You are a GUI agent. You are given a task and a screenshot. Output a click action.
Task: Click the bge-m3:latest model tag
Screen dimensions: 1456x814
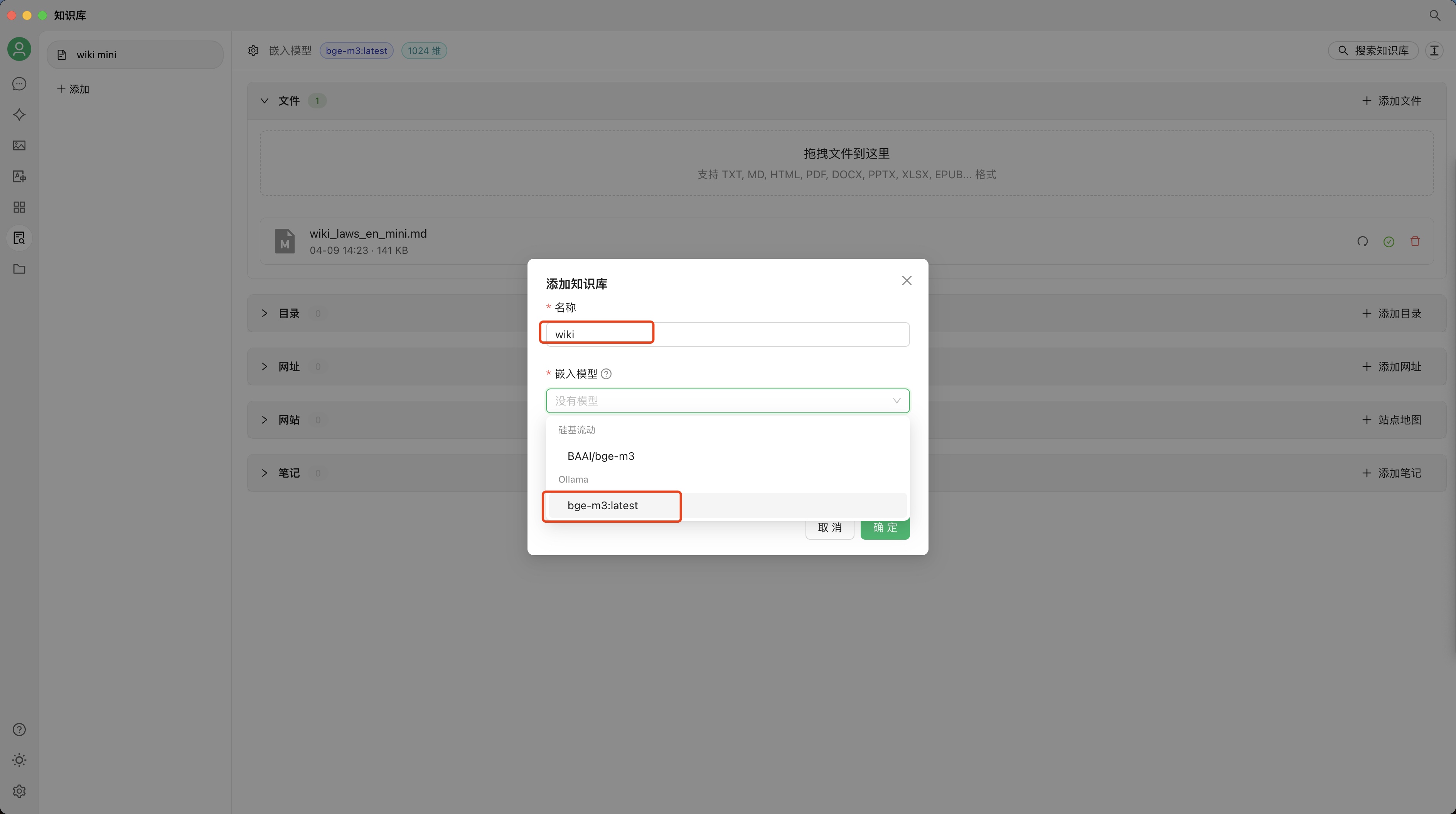tap(356, 51)
